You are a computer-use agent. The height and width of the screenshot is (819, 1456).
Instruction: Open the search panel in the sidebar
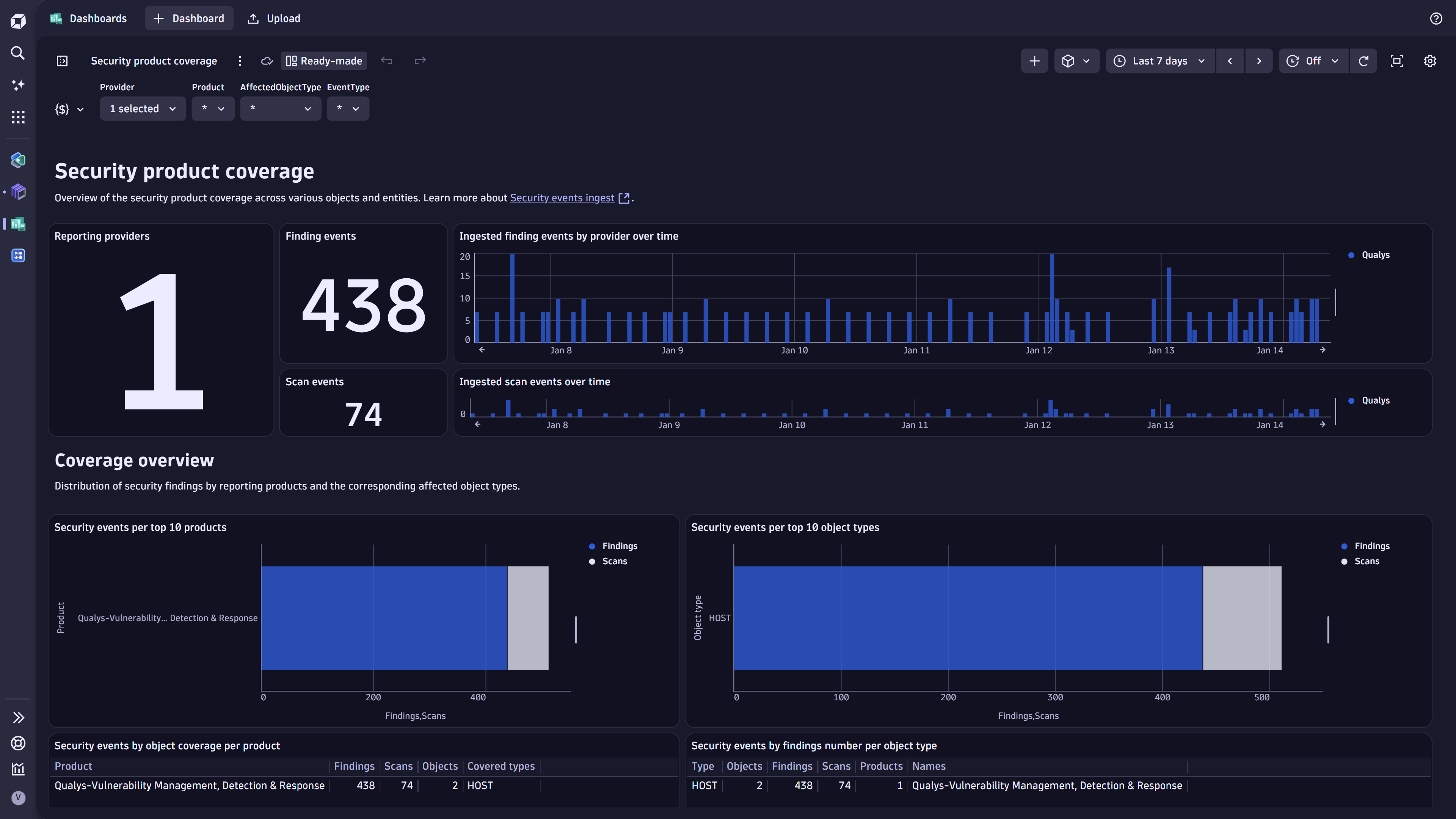pyautogui.click(x=17, y=53)
